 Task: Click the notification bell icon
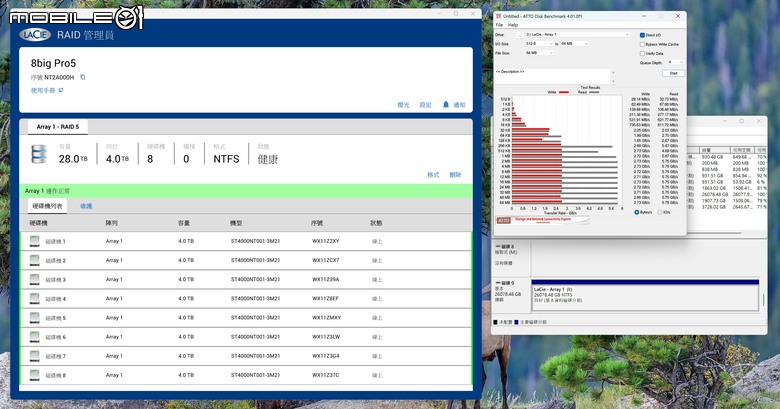[446, 104]
